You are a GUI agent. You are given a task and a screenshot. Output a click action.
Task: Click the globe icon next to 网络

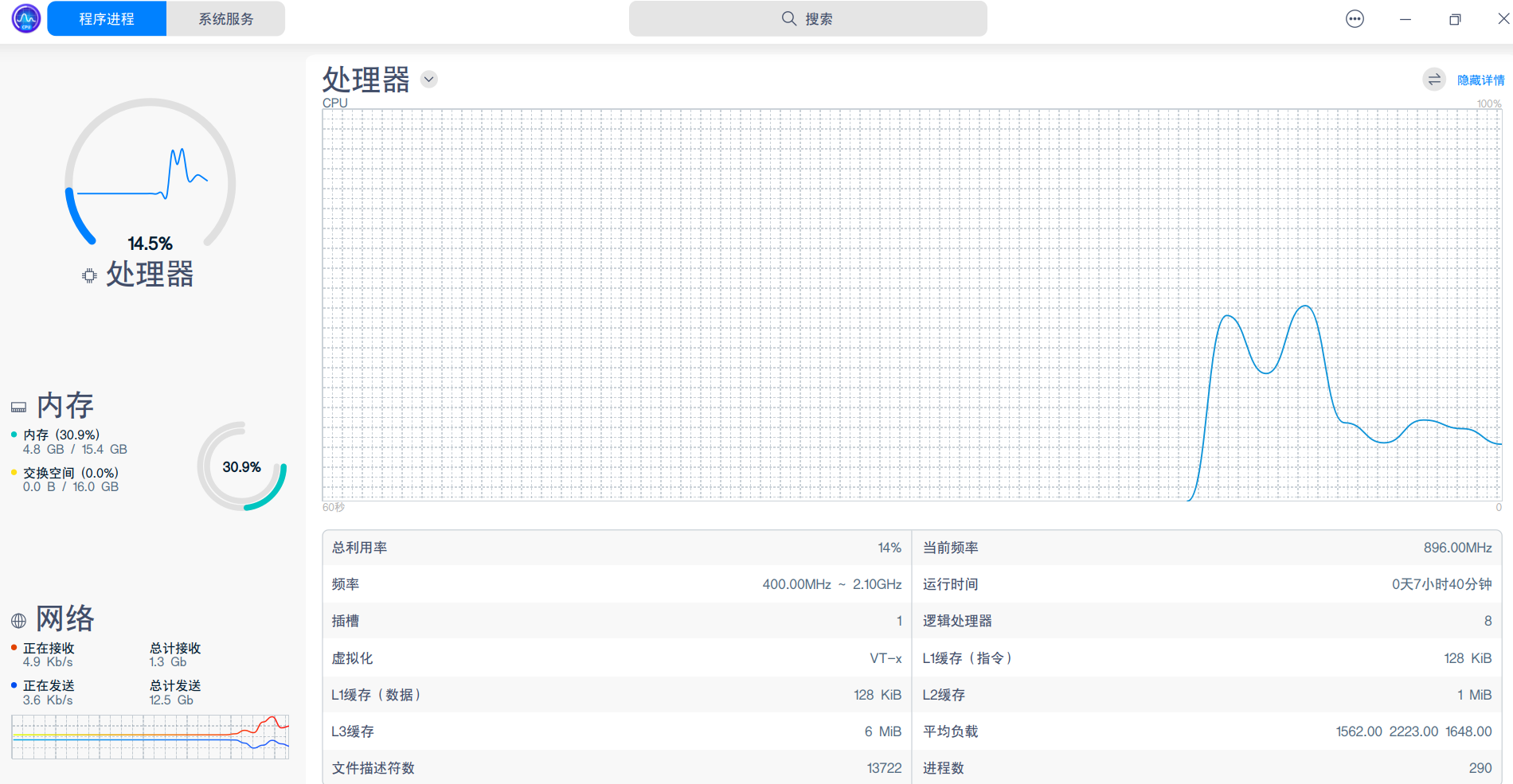tap(18, 619)
